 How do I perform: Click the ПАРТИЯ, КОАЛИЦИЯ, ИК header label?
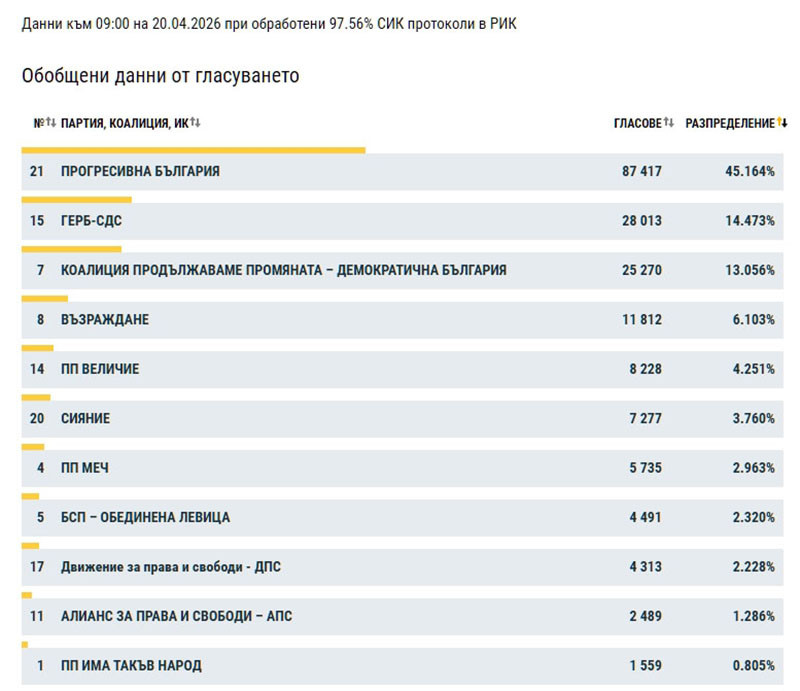124,123
